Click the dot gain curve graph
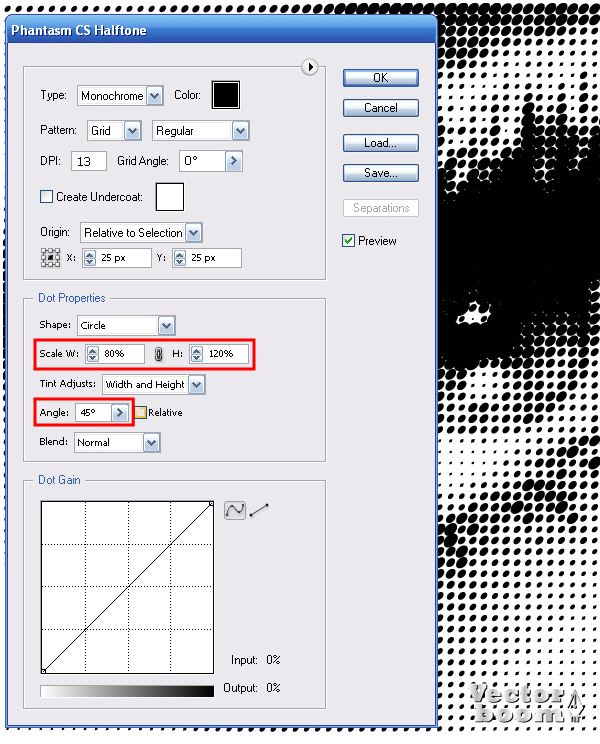Image resolution: width=600 pixels, height=744 pixels. click(x=127, y=587)
